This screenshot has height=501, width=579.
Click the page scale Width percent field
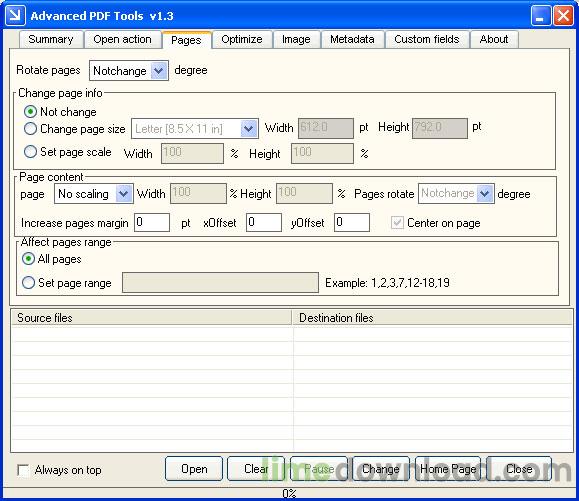192,153
